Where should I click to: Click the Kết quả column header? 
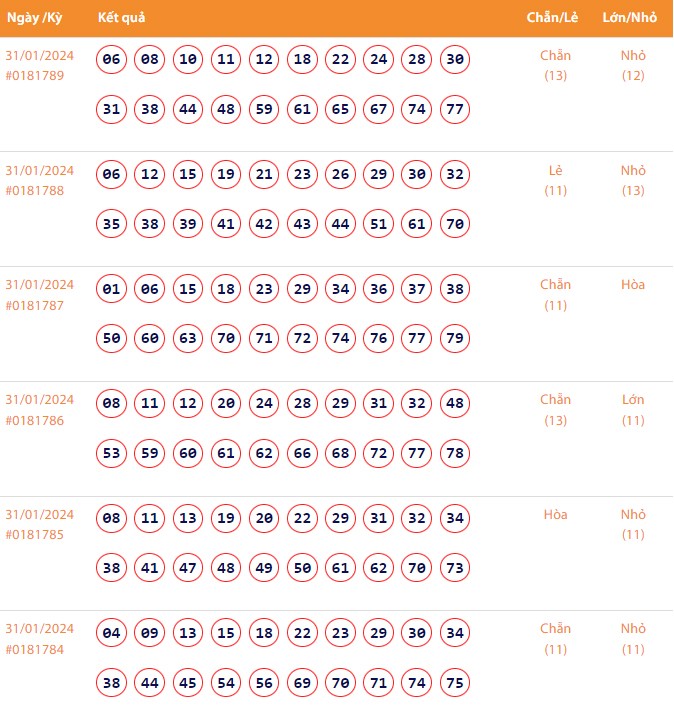[123, 19]
